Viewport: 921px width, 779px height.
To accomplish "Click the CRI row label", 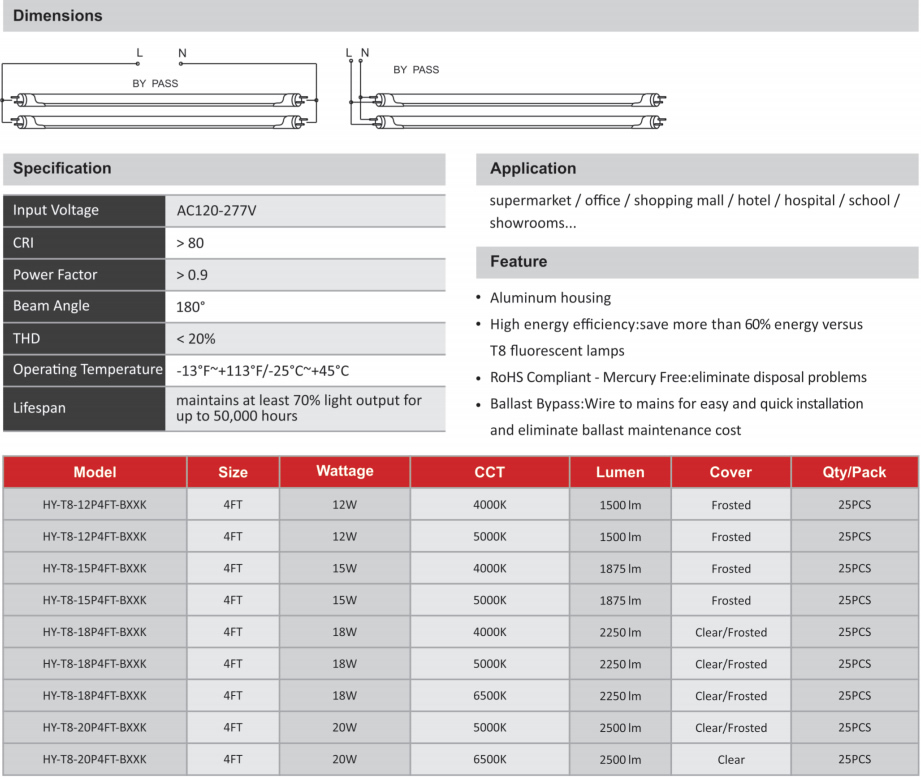I will (23, 243).
